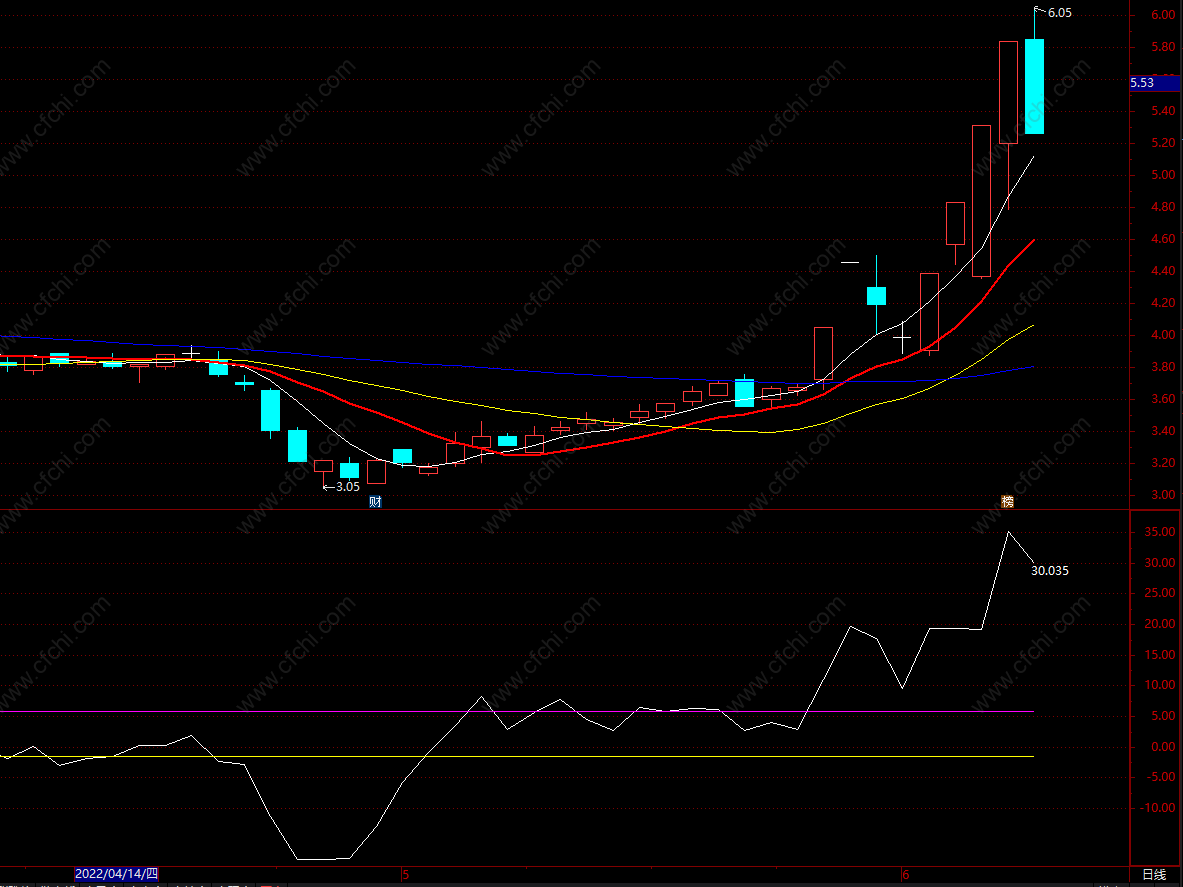Click the 4.00 price axis label

(1163, 335)
